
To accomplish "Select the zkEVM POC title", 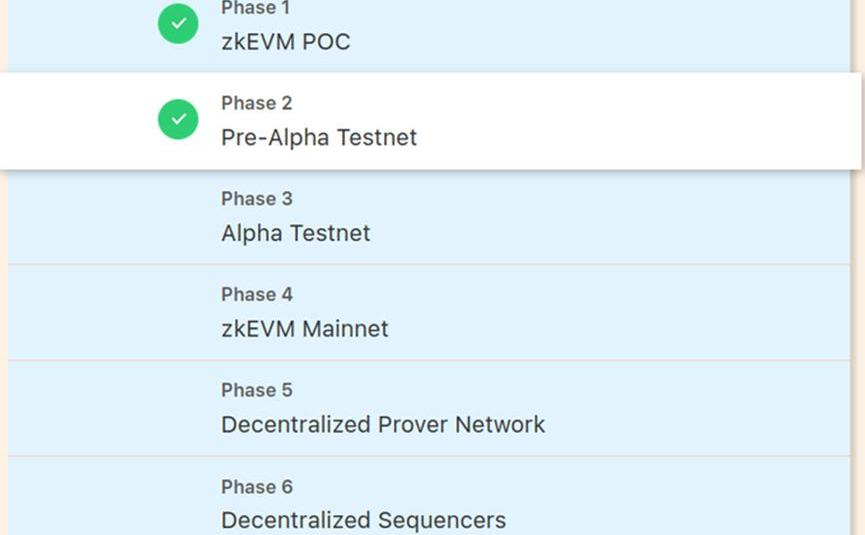I will pyautogui.click(x=285, y=42).
